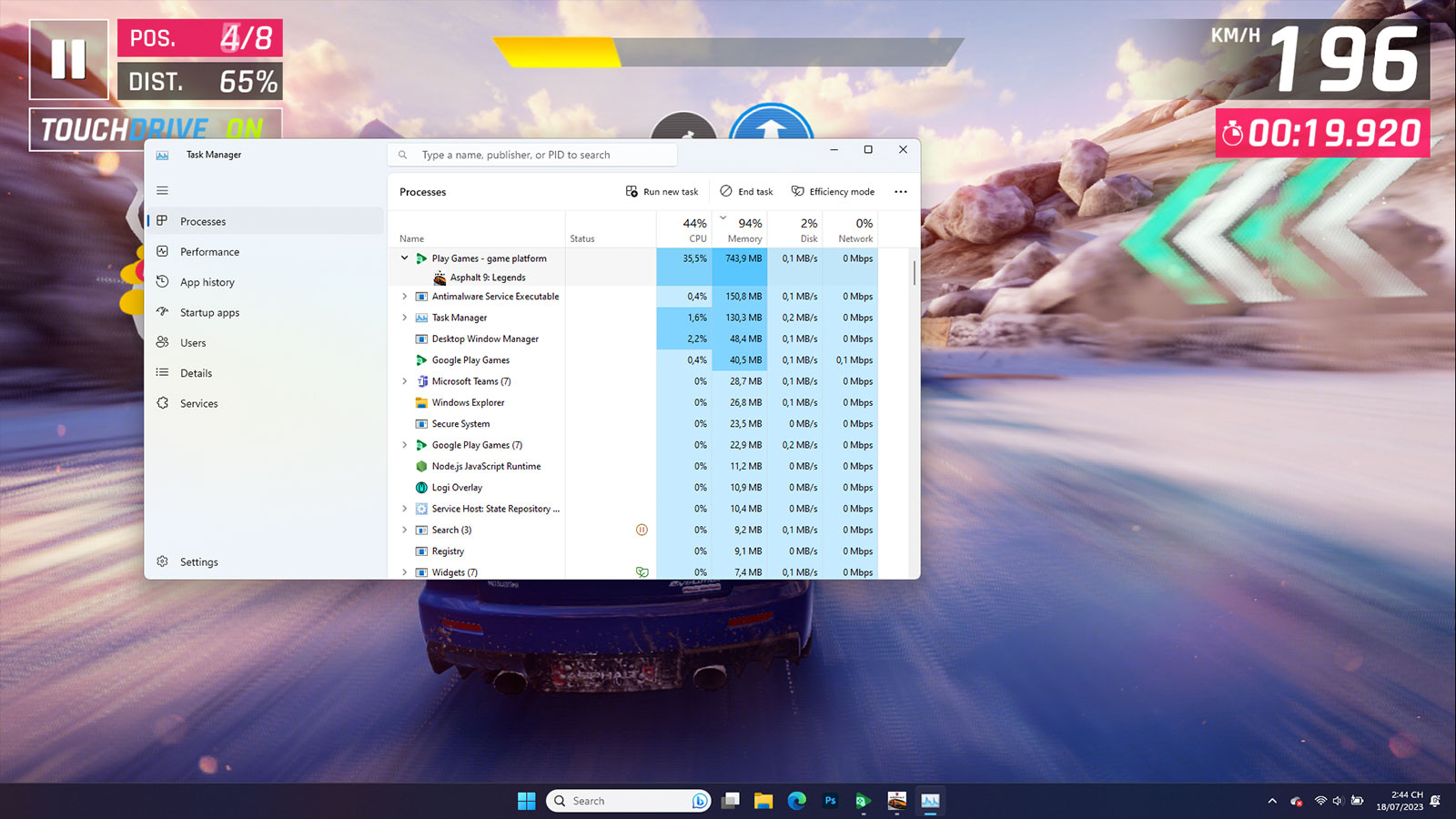
Task: Open Google Play Games taskbar icon
Action: (x=864, y=801)
